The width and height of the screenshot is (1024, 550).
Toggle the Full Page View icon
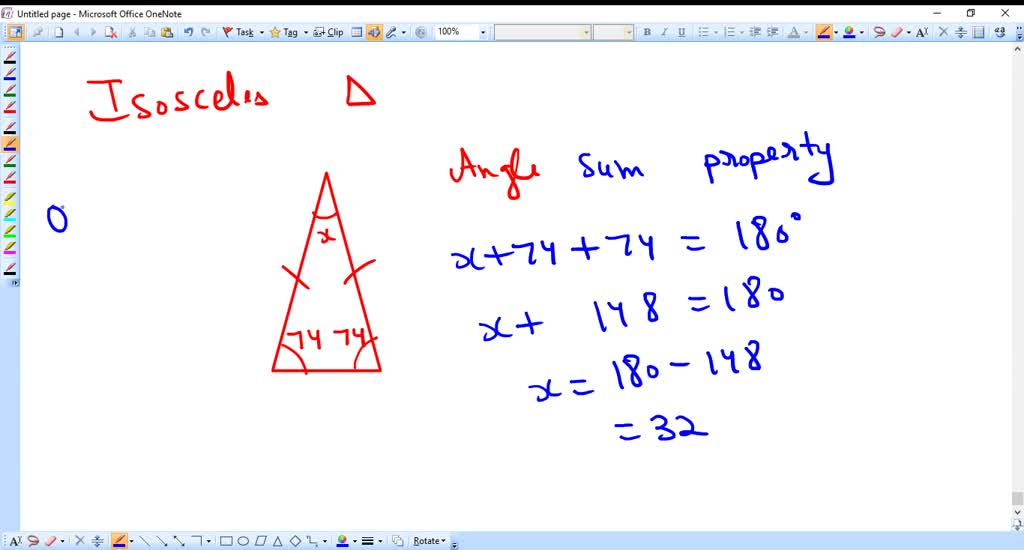click(14, 32)
